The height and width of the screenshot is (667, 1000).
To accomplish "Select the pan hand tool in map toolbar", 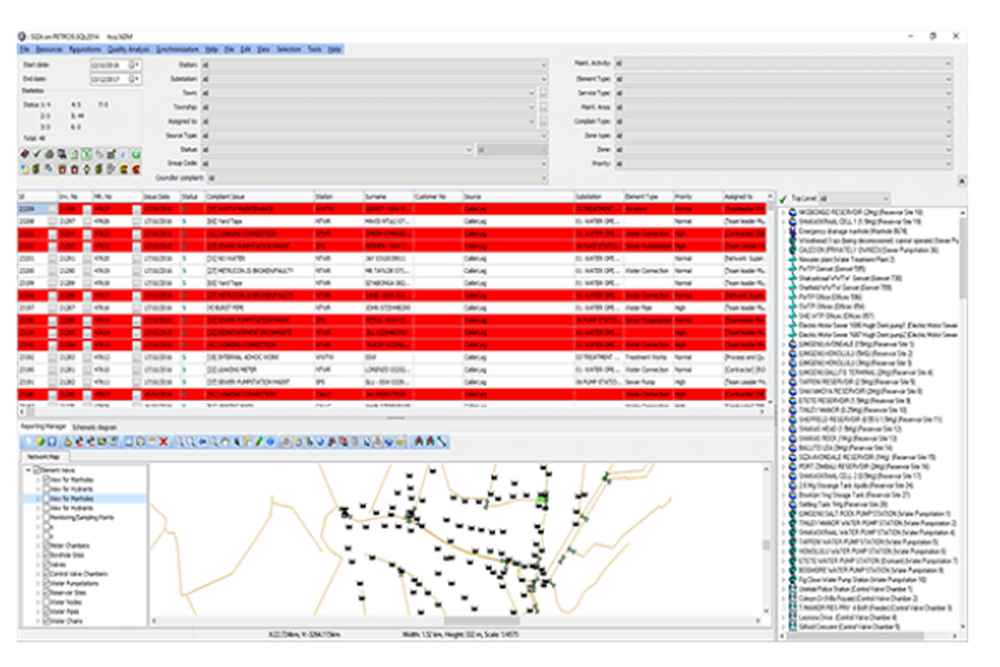I will [224, 441].
